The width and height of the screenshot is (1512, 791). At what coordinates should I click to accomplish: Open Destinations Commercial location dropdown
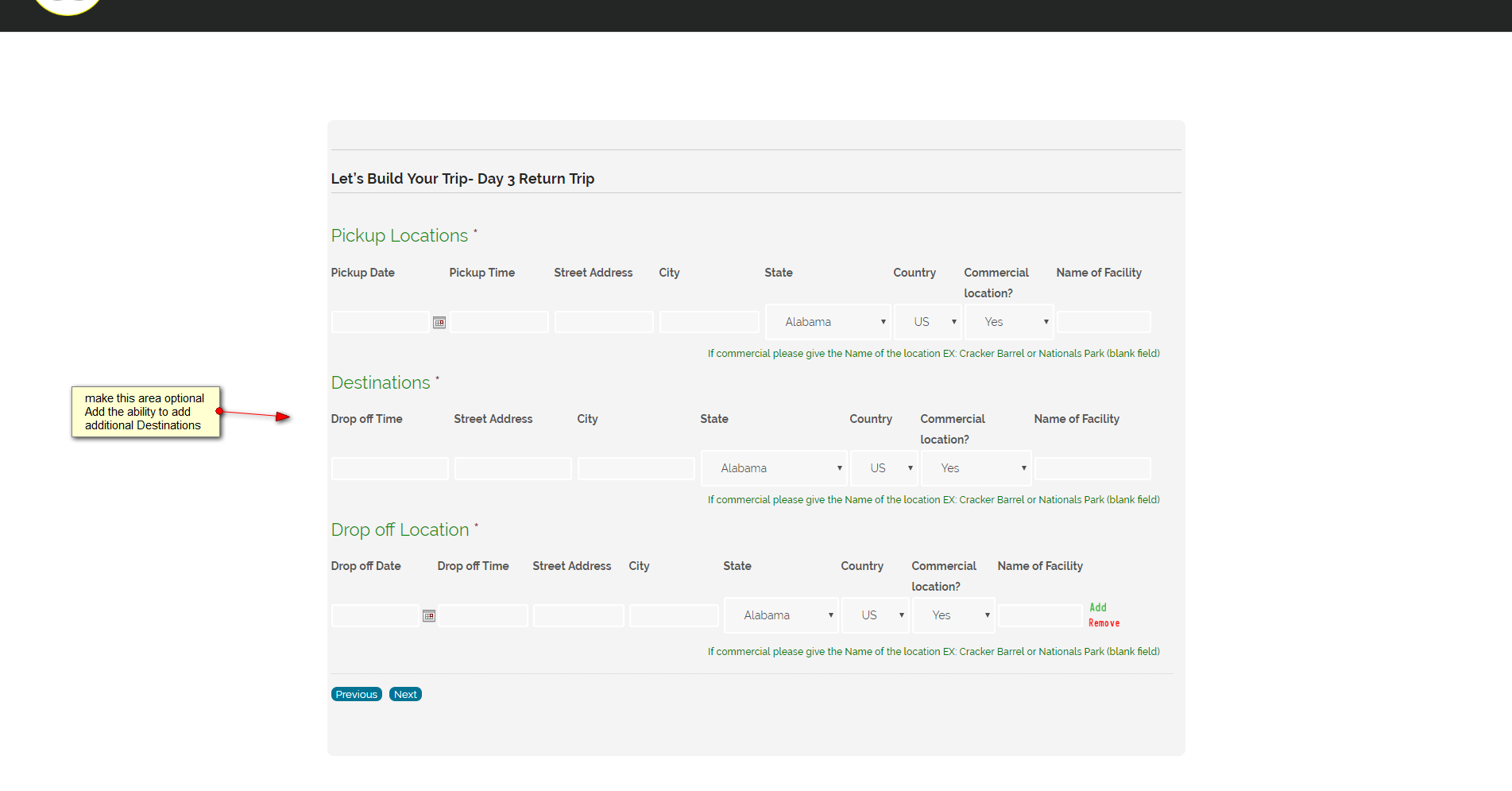tap(976, 468)
